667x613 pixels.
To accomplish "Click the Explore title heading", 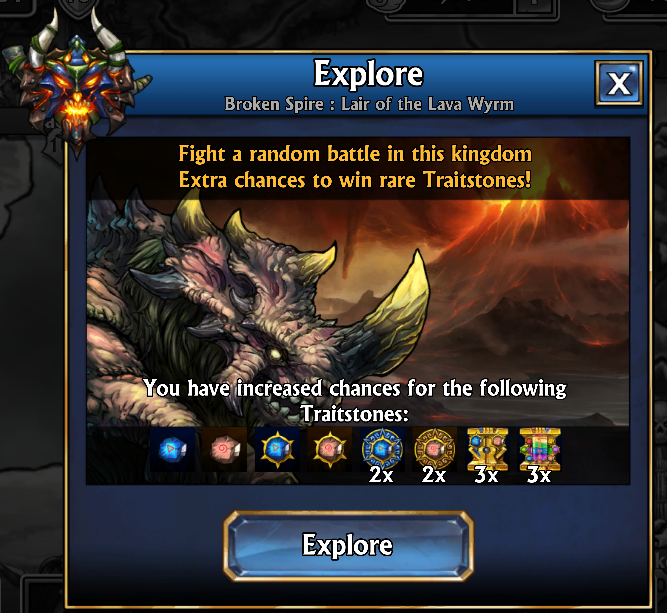I will click(368, 74).
